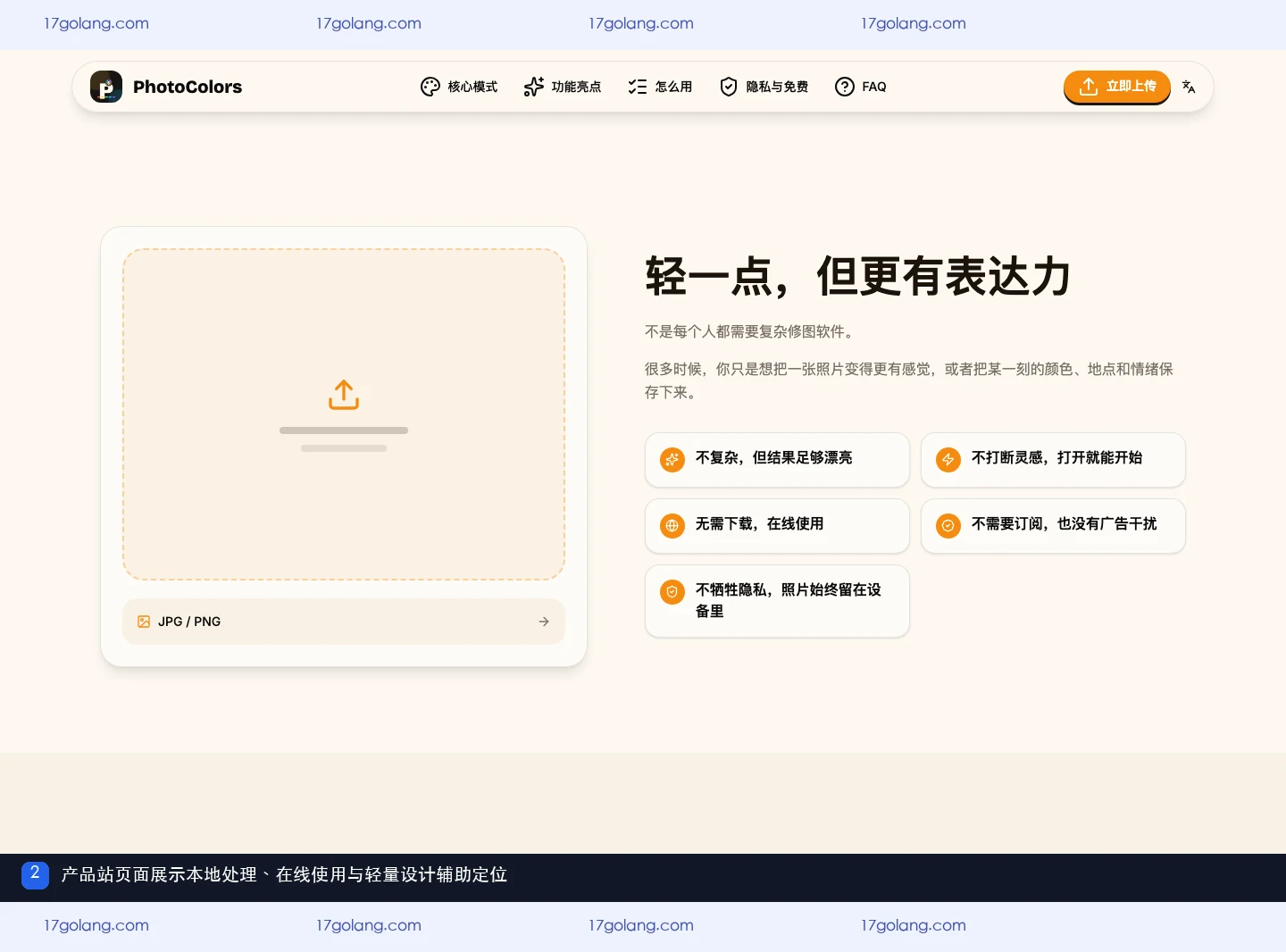Click the checklist icon for 怎么用
Viewport: 1286px width, 952px height.
pyautogui.click(x=638, y=87)
